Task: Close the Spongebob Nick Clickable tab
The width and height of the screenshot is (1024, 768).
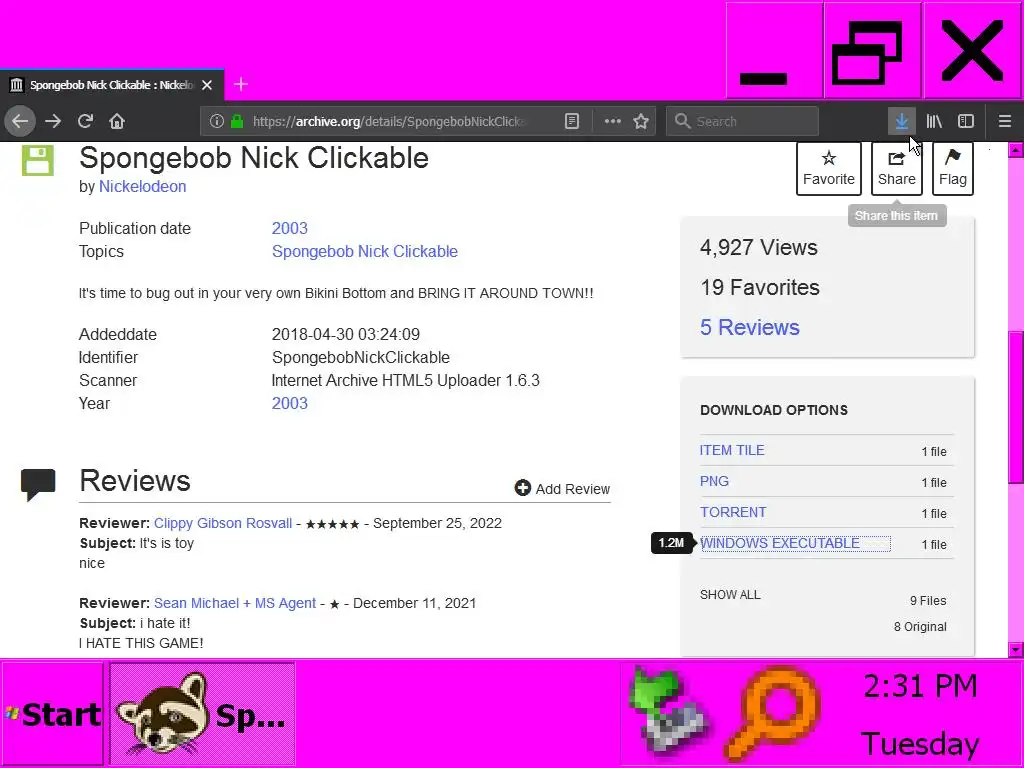Action: [207, 85]
